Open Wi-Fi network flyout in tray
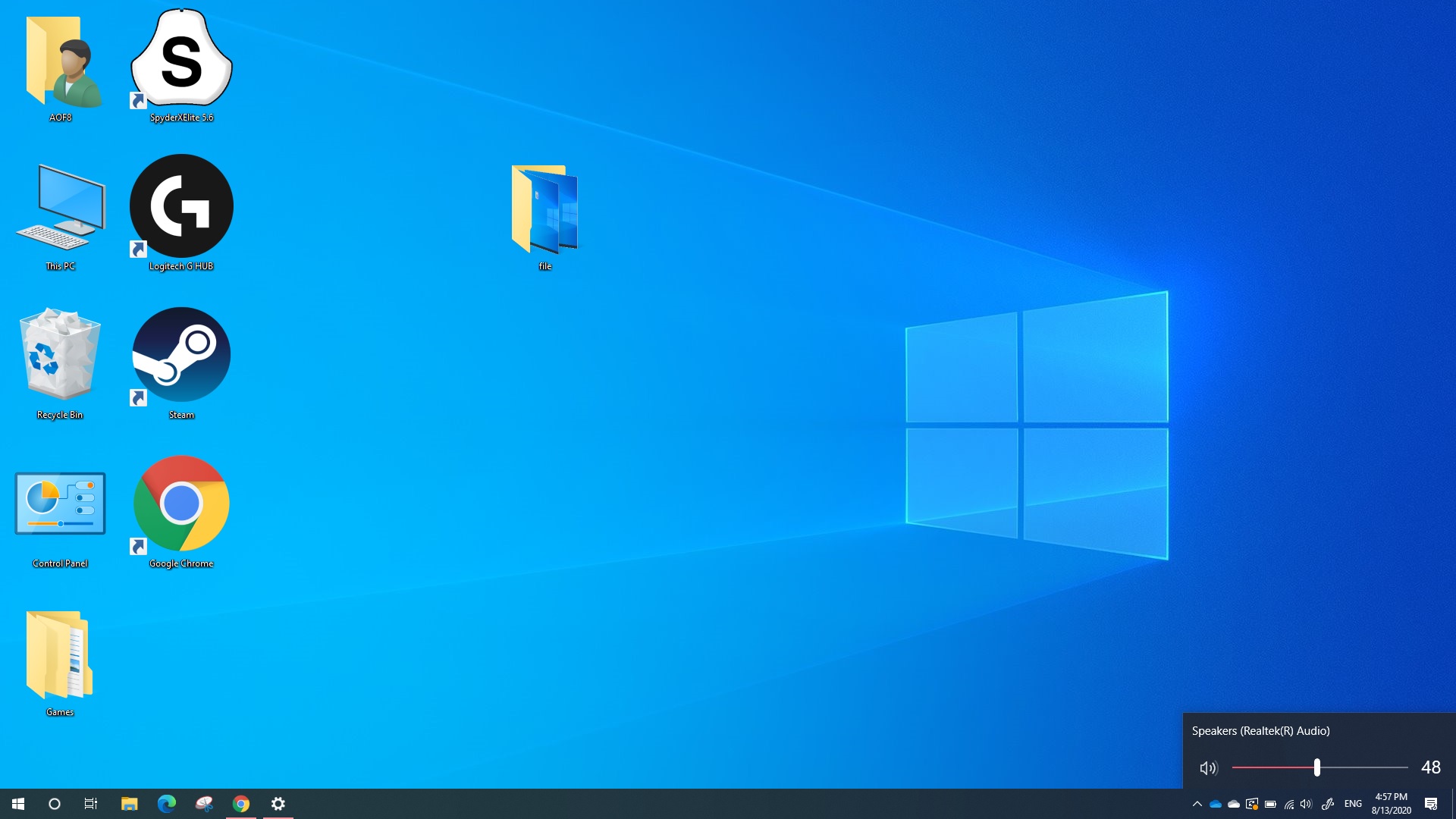The height and width of the screenshot is (819, 1456). 1289,804
